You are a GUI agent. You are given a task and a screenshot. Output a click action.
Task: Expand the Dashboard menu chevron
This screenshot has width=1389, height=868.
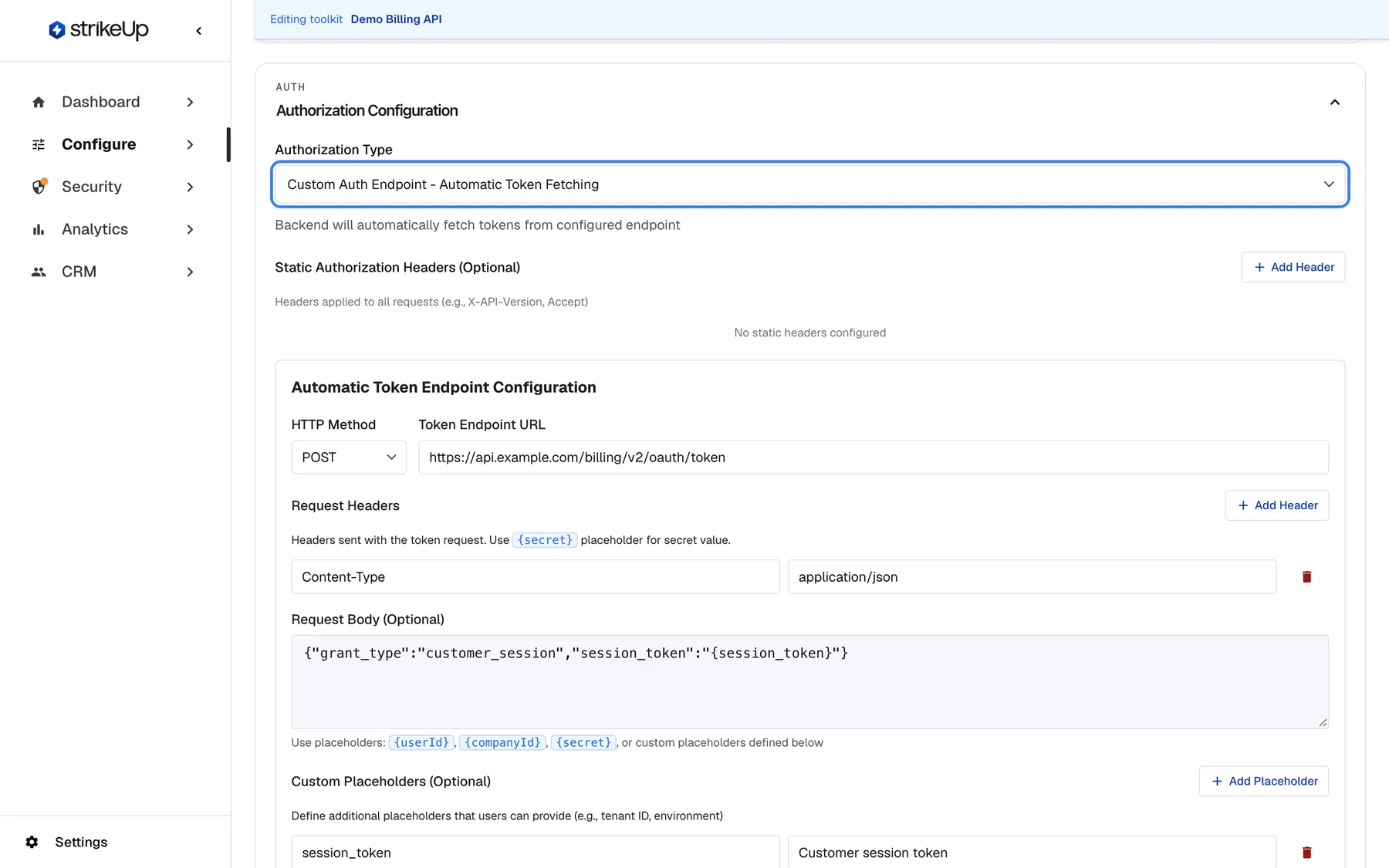click(x=190, y=102)
